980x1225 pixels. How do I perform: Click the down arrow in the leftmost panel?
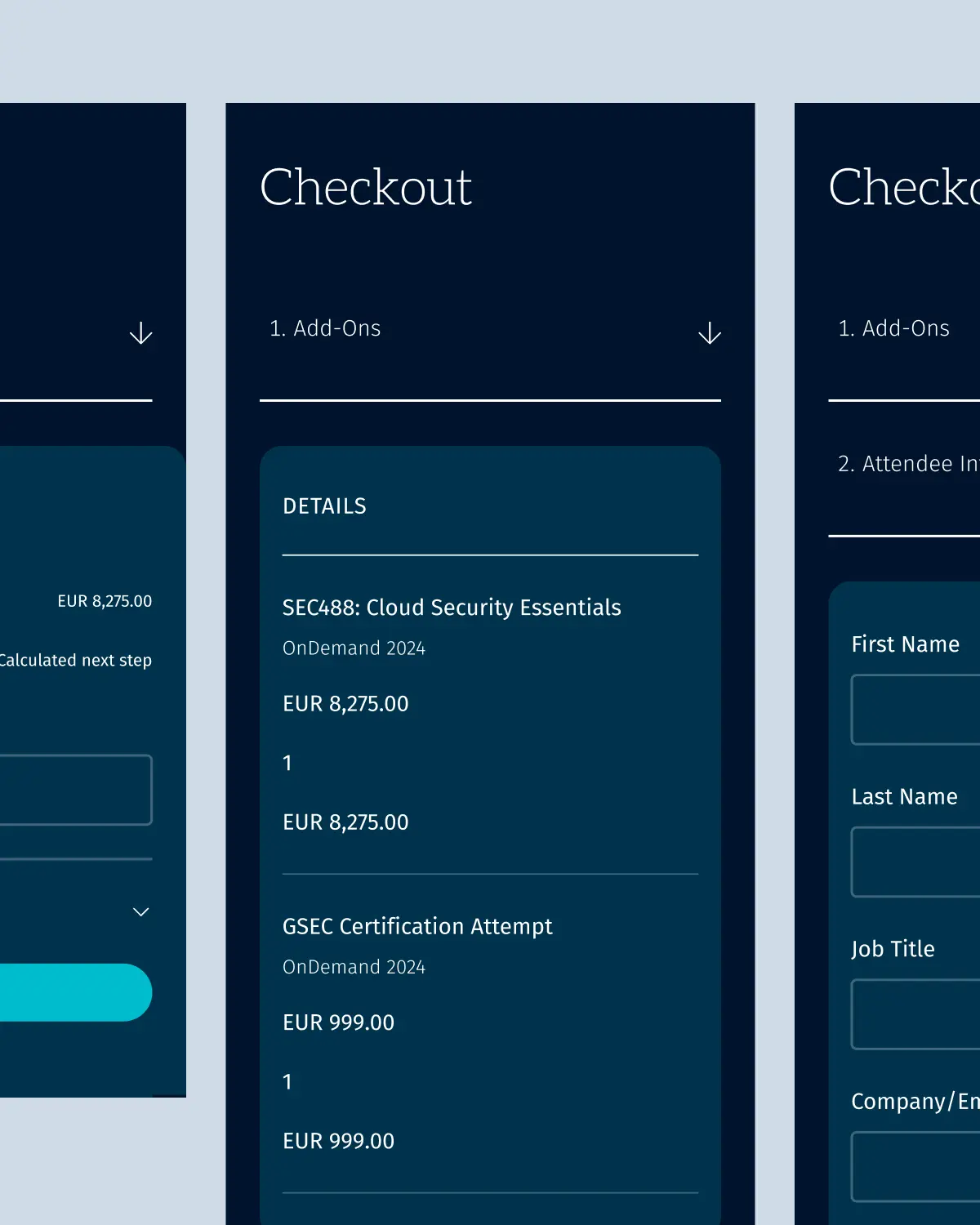point(140,333)
